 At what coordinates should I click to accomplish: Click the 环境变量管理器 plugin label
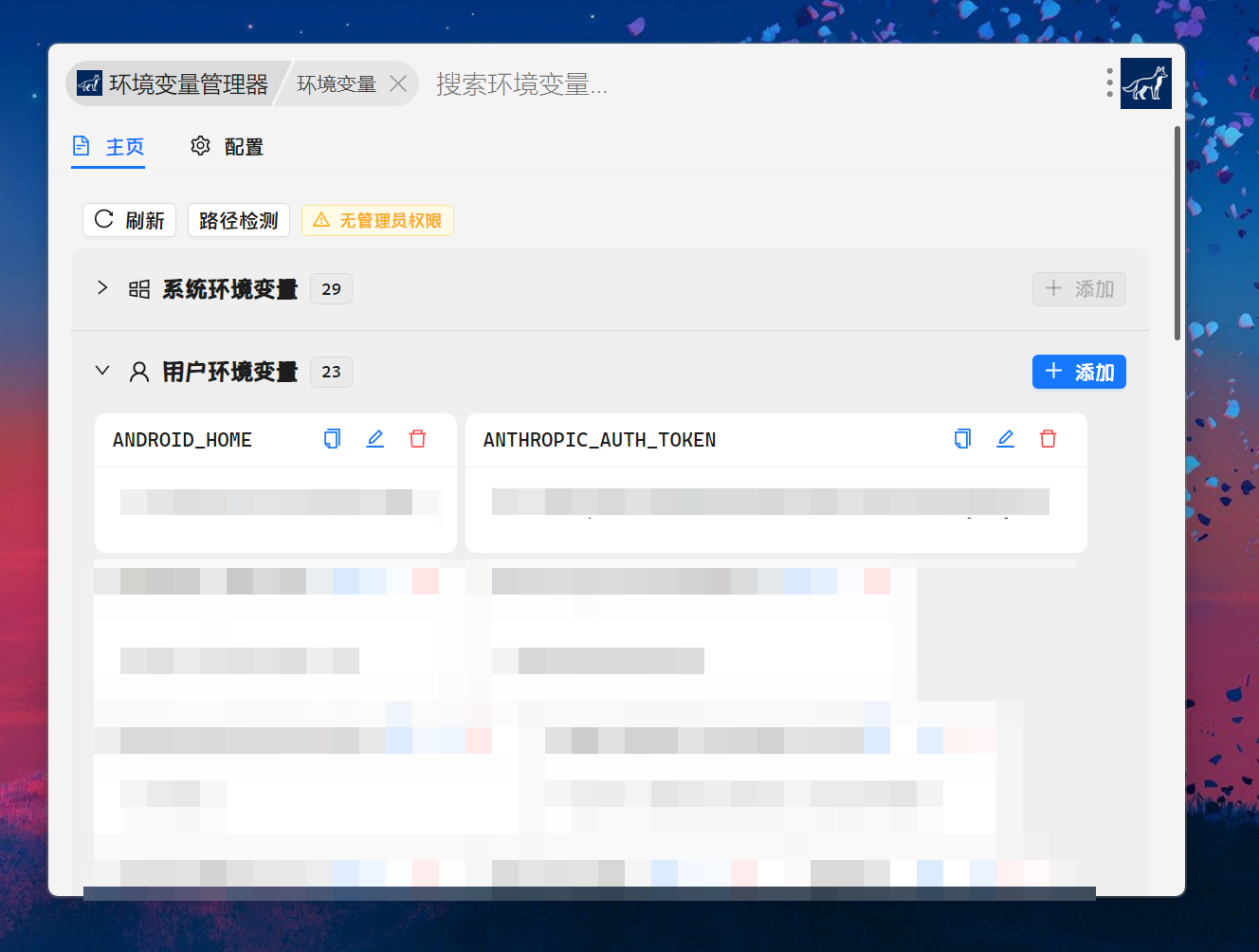pyautogui.click(x=175, y=84)
